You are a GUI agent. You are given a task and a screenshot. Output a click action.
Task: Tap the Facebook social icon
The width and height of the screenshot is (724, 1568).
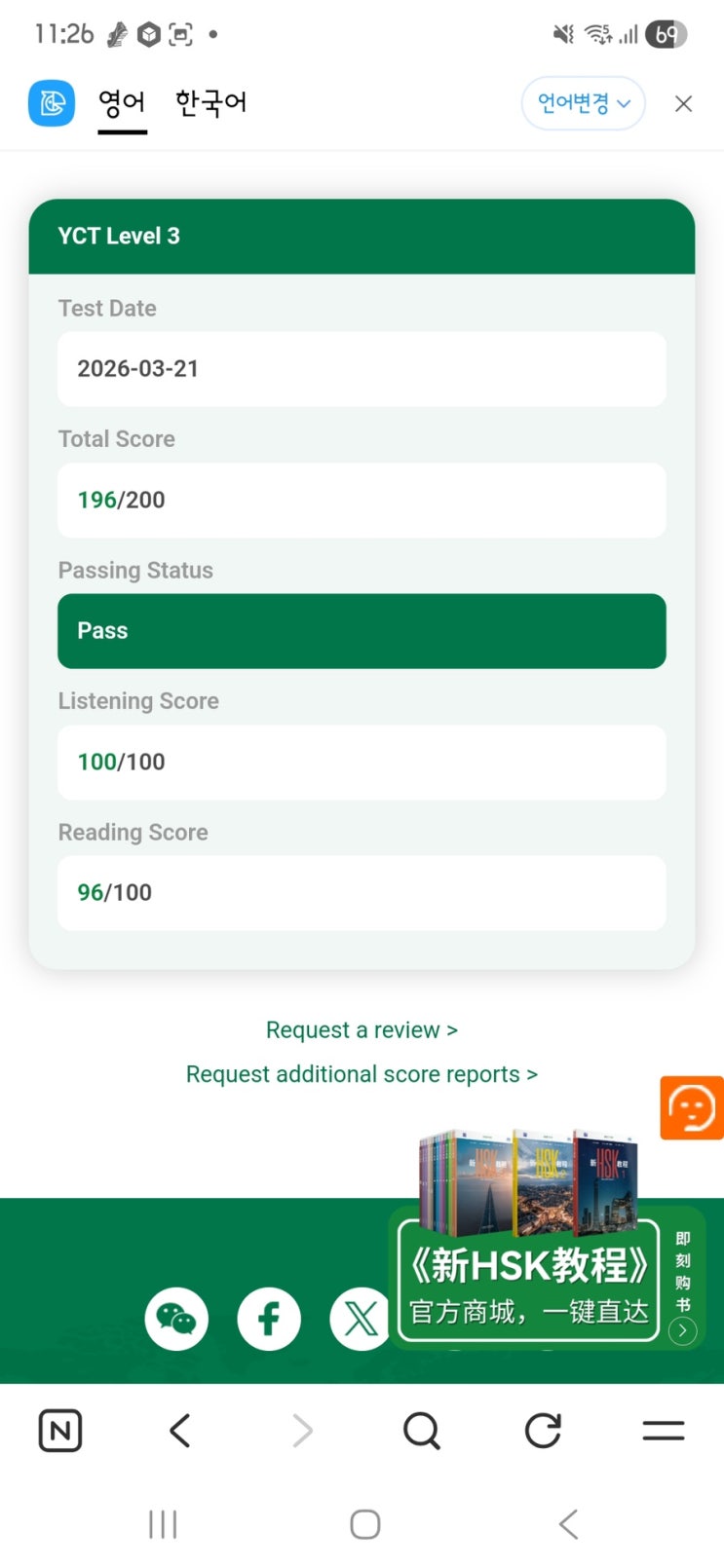point(269,1320)
